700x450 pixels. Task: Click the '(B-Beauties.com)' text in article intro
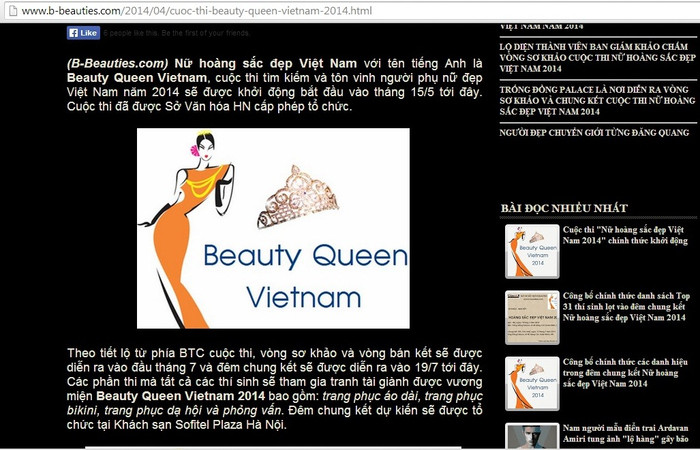coord(118,63)
